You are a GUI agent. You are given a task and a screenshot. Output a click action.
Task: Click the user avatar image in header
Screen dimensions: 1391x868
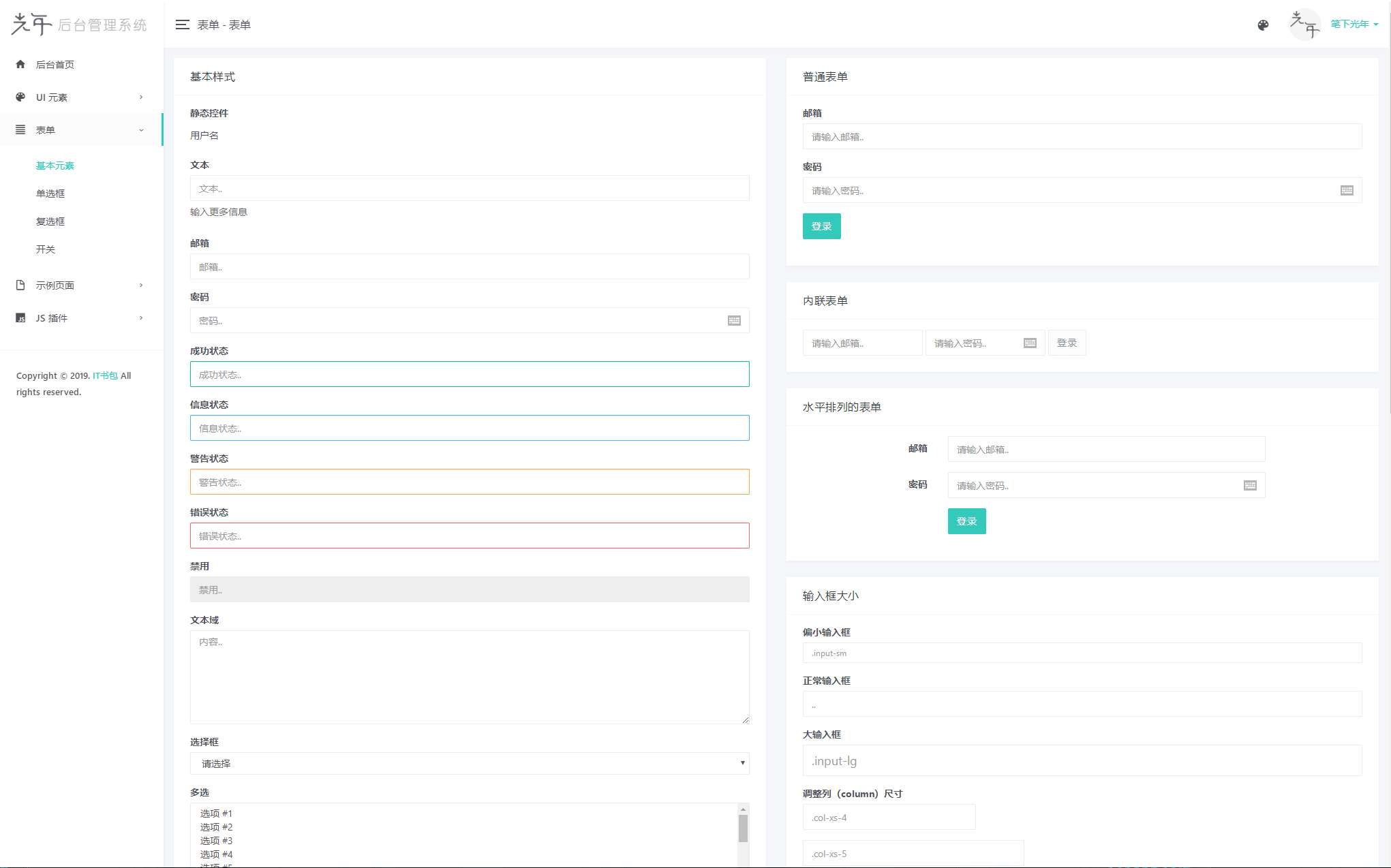(x=1304, y=25)
